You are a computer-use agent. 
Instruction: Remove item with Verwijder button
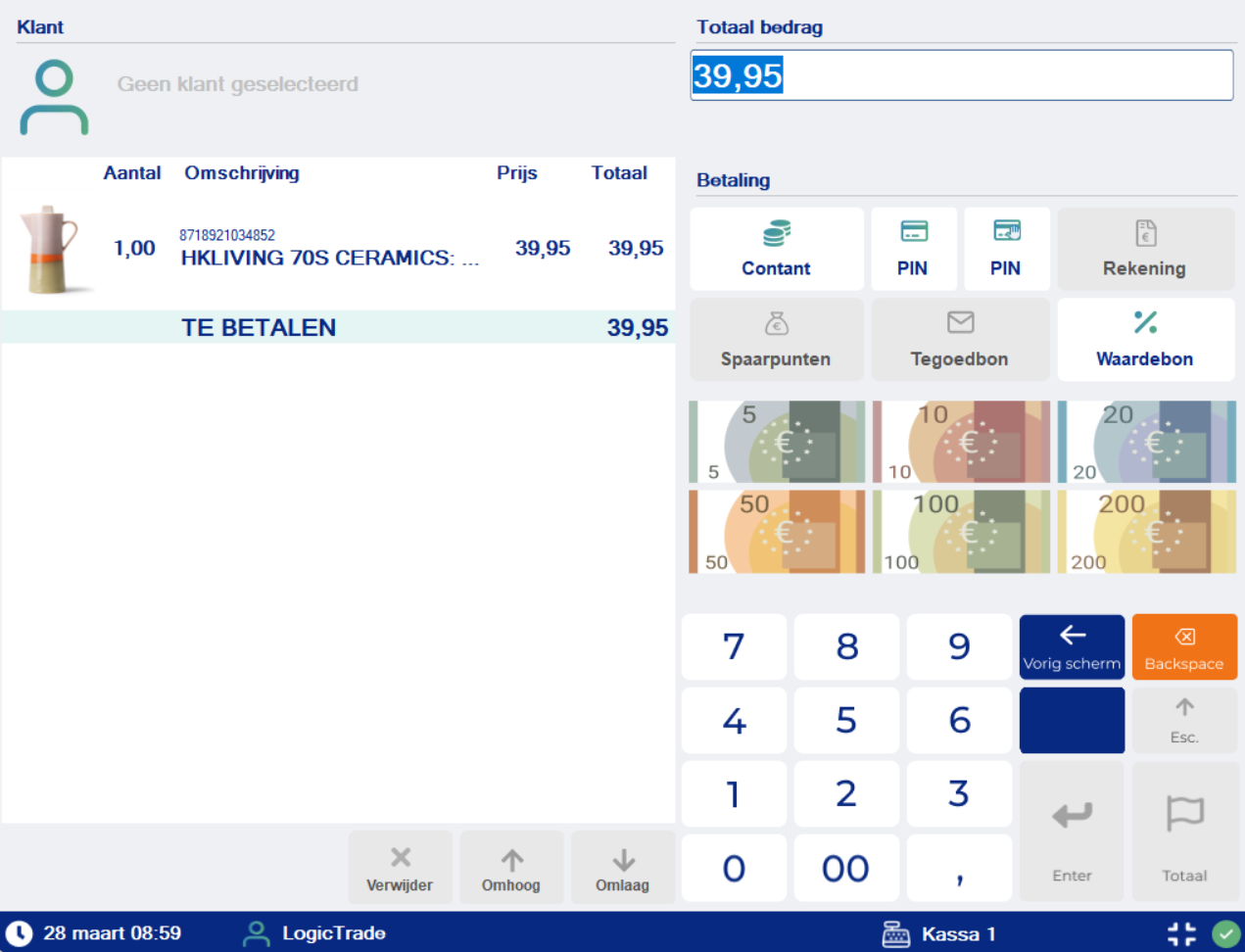point(400,868)
